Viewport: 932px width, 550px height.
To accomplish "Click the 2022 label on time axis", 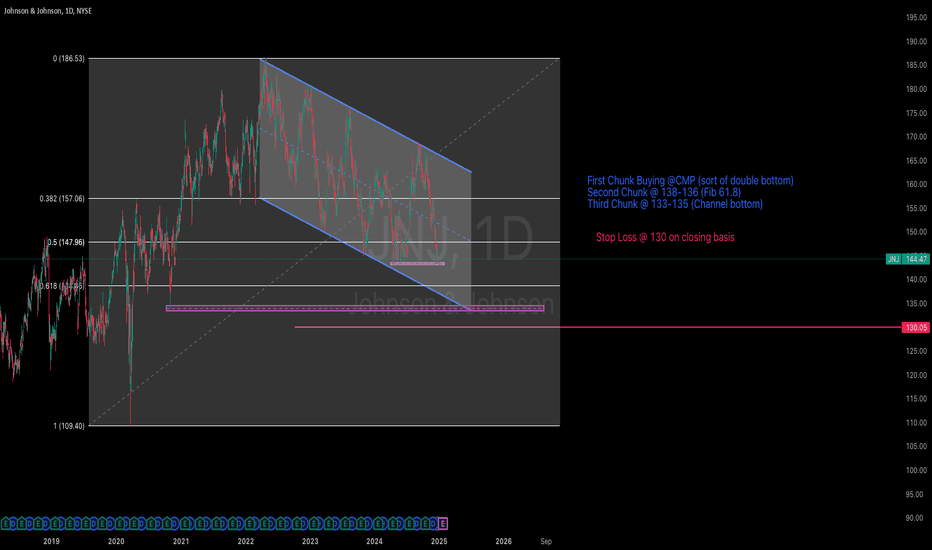I will coord(245,541).
